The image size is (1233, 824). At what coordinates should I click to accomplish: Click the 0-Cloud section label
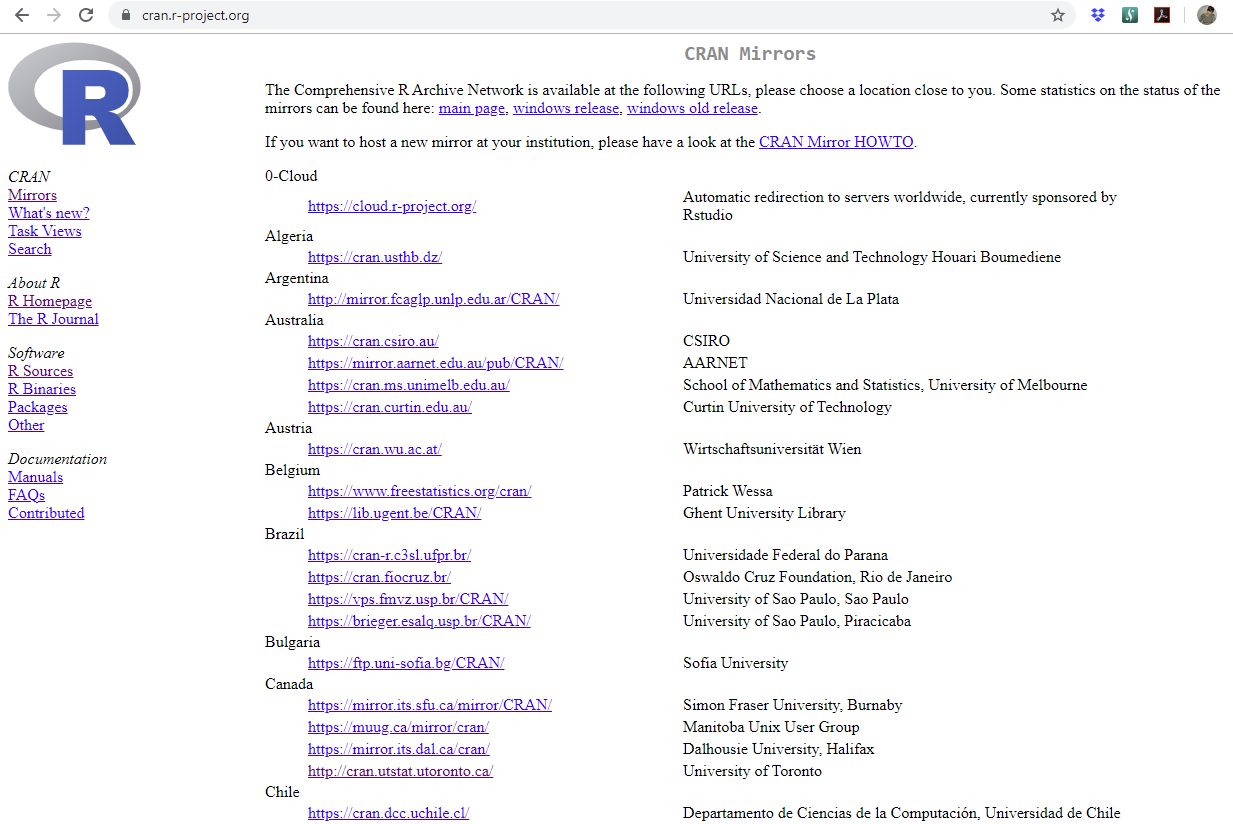pyautogui.click(x=291, y=176)
